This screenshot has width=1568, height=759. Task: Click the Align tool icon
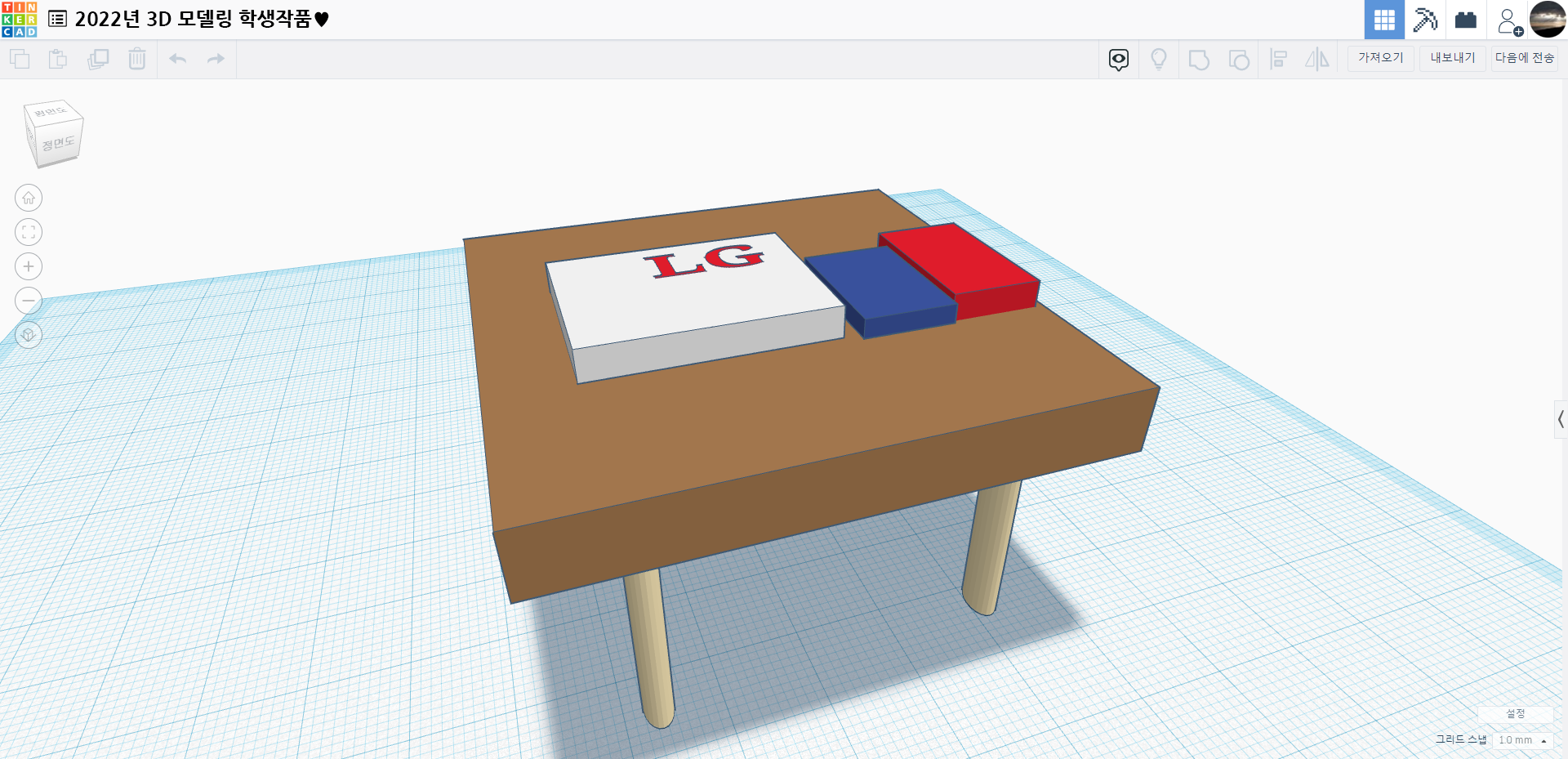pyautogui.click(x=1279, y=59)
